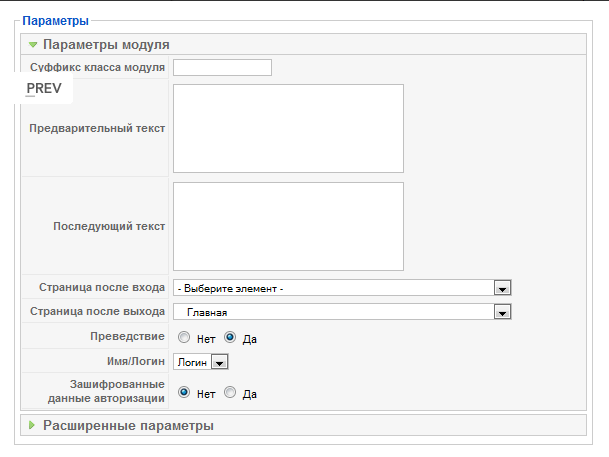Collapse the Параметры модуля section arrow
This screenshot has width=609, height=457.
click(x=33, y=45)
